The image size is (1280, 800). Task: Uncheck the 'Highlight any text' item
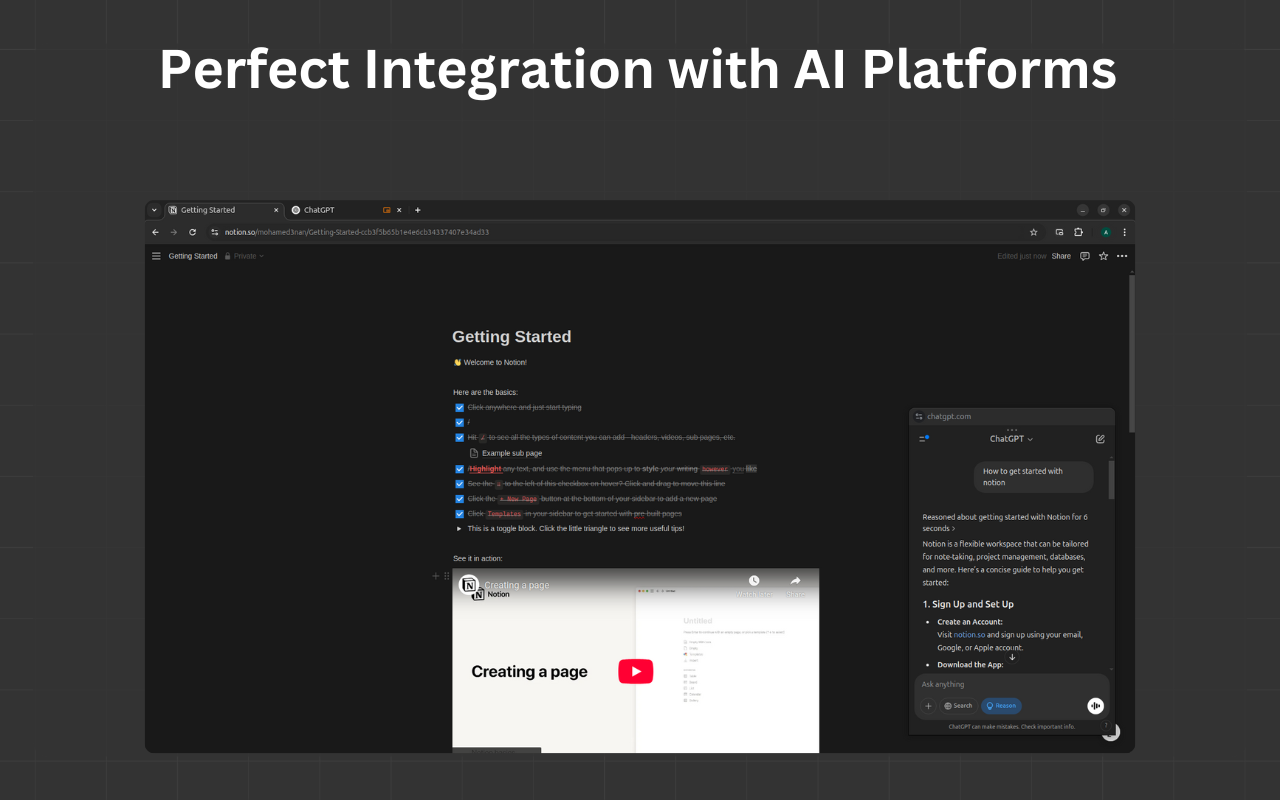click(460, 469)
